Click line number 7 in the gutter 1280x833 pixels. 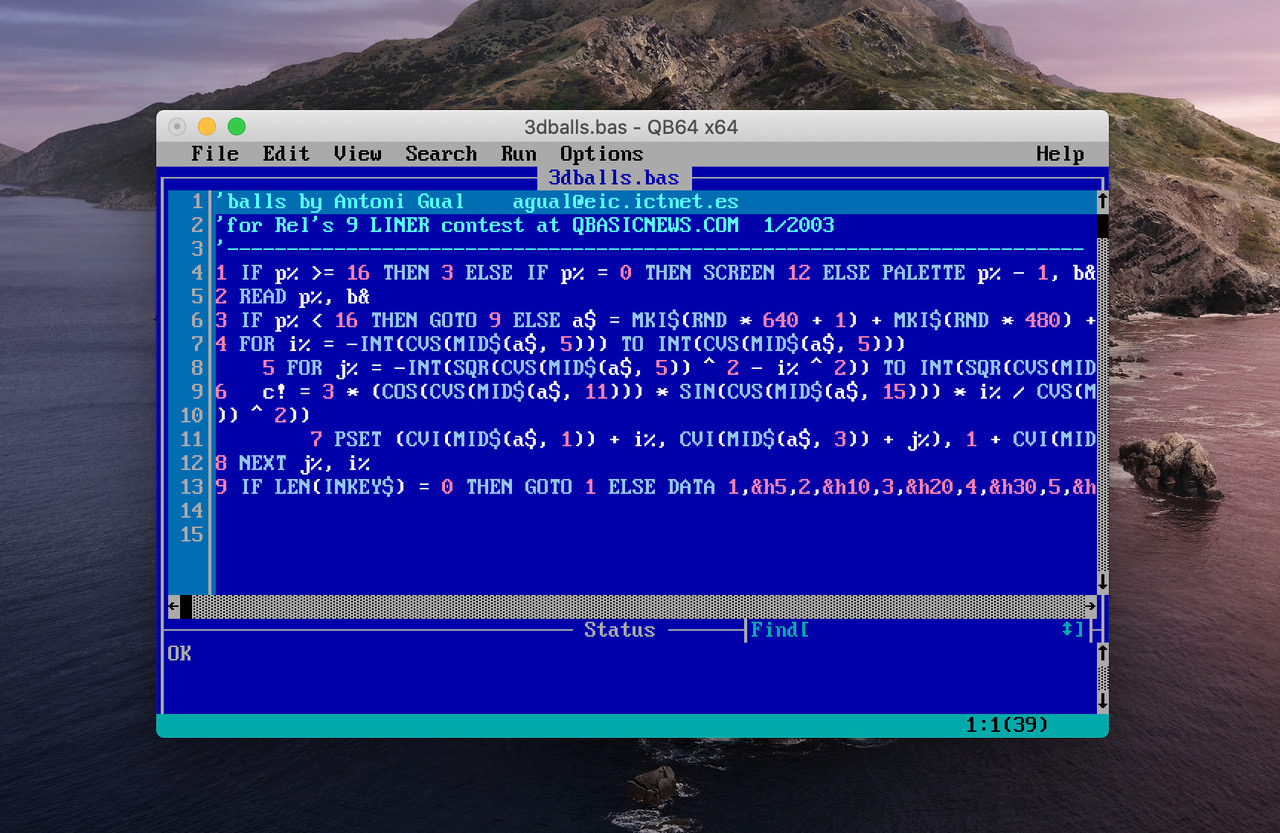click(197, 344)
